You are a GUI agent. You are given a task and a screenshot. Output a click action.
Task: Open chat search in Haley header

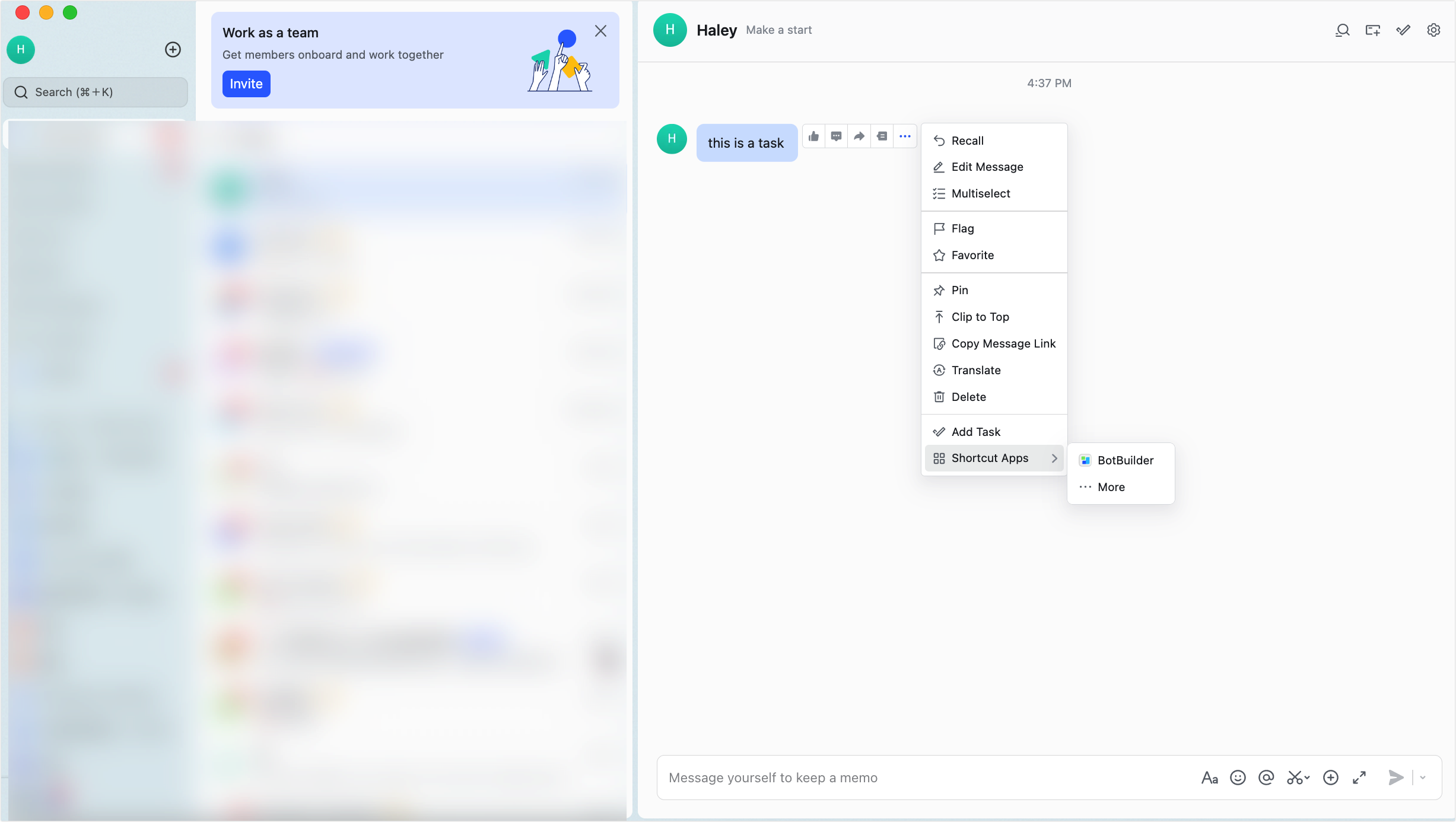click(1343, 30)
